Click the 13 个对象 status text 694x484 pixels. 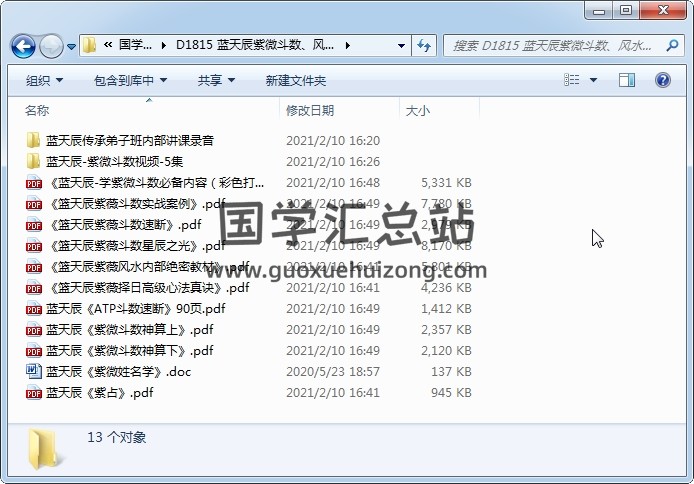tap(116, 437)
